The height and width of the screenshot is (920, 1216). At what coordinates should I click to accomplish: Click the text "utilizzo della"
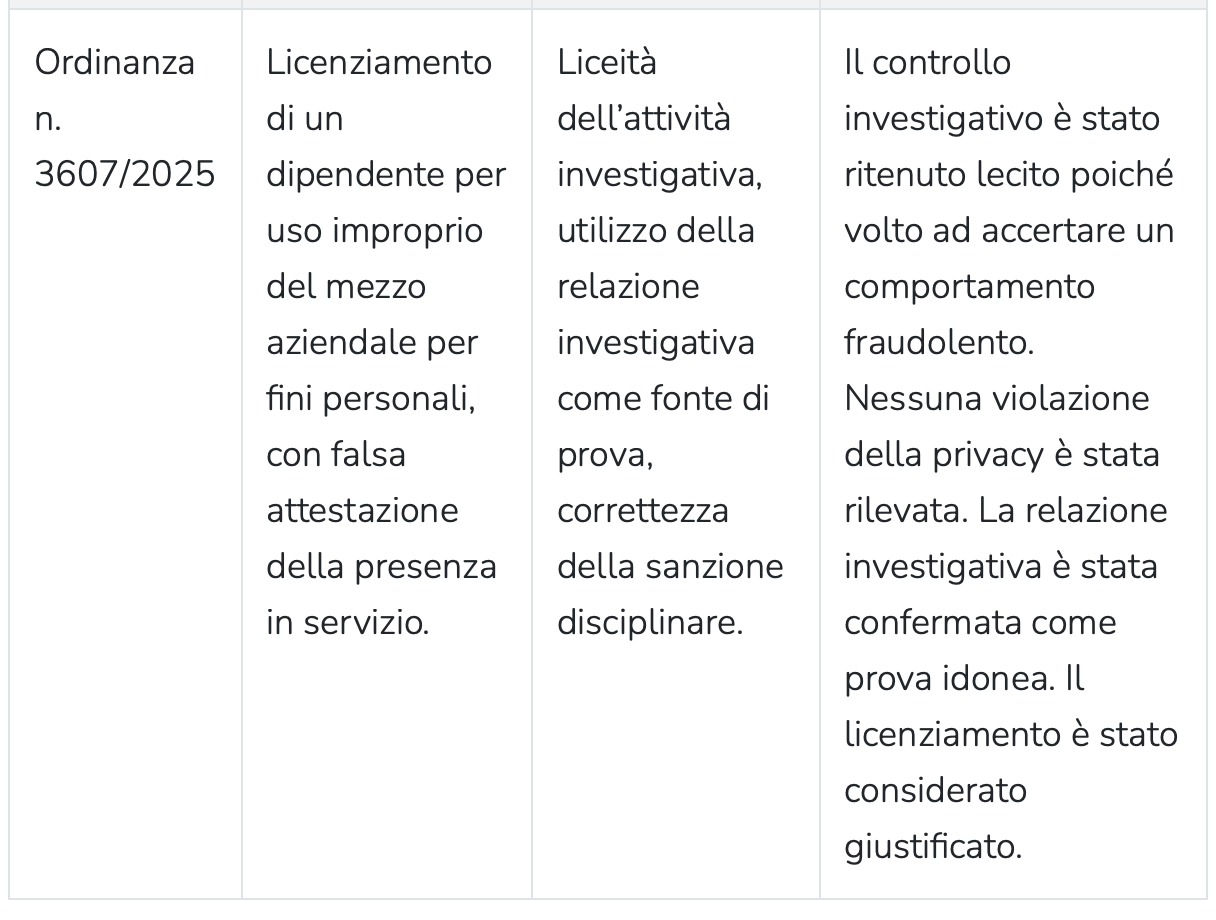tap(655, 231)
